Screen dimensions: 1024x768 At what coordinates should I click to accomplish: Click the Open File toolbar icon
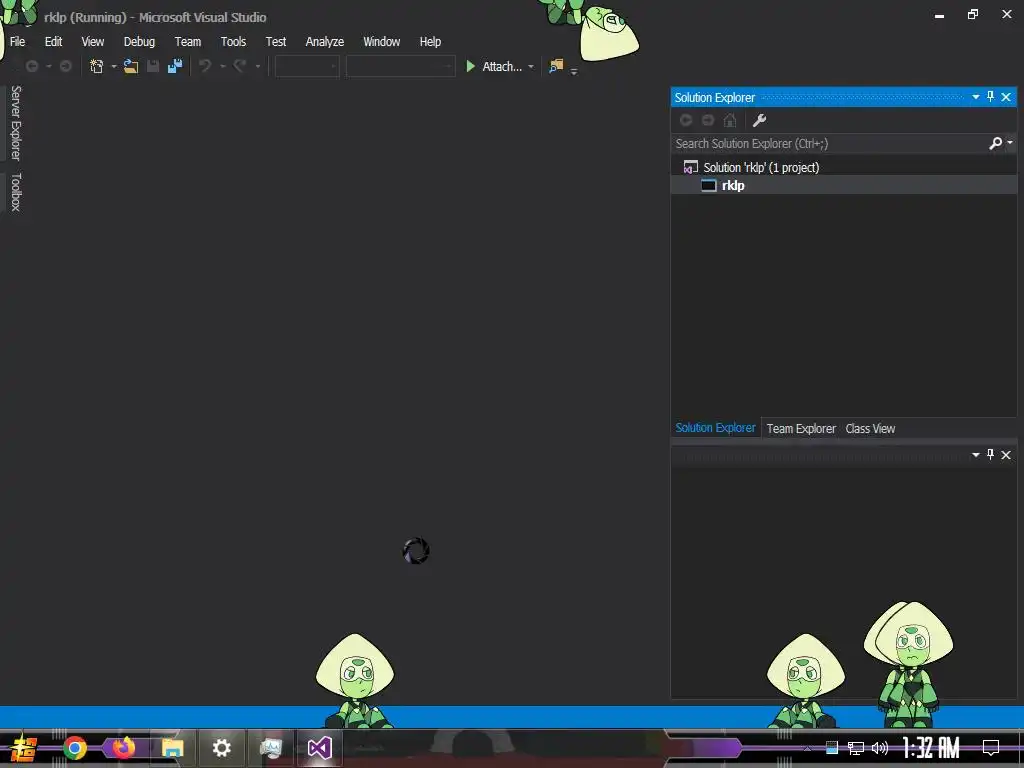point(131,67)
